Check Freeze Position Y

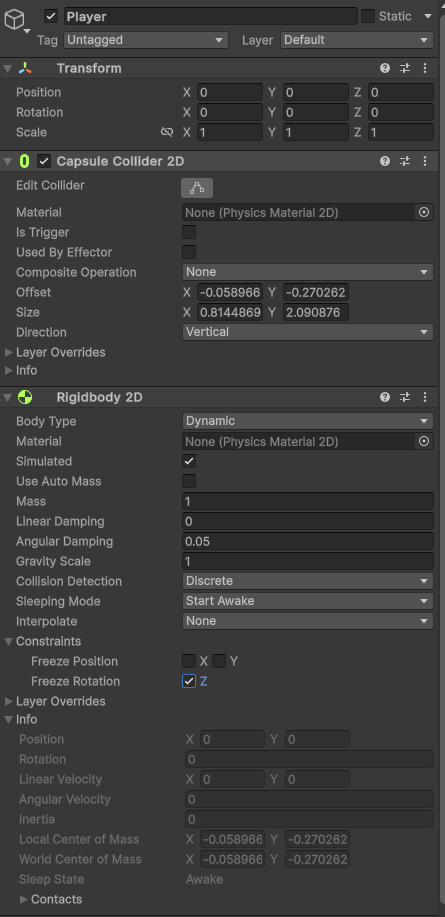pyautogui.click(x=219, y=661)
